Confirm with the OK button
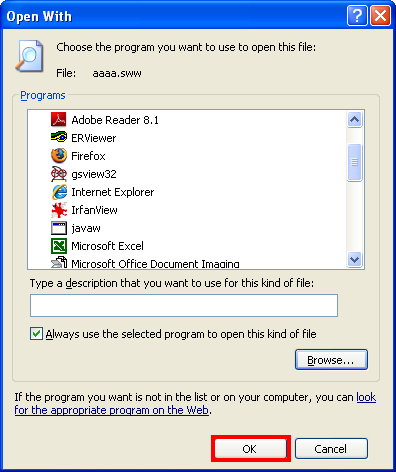 250,449
